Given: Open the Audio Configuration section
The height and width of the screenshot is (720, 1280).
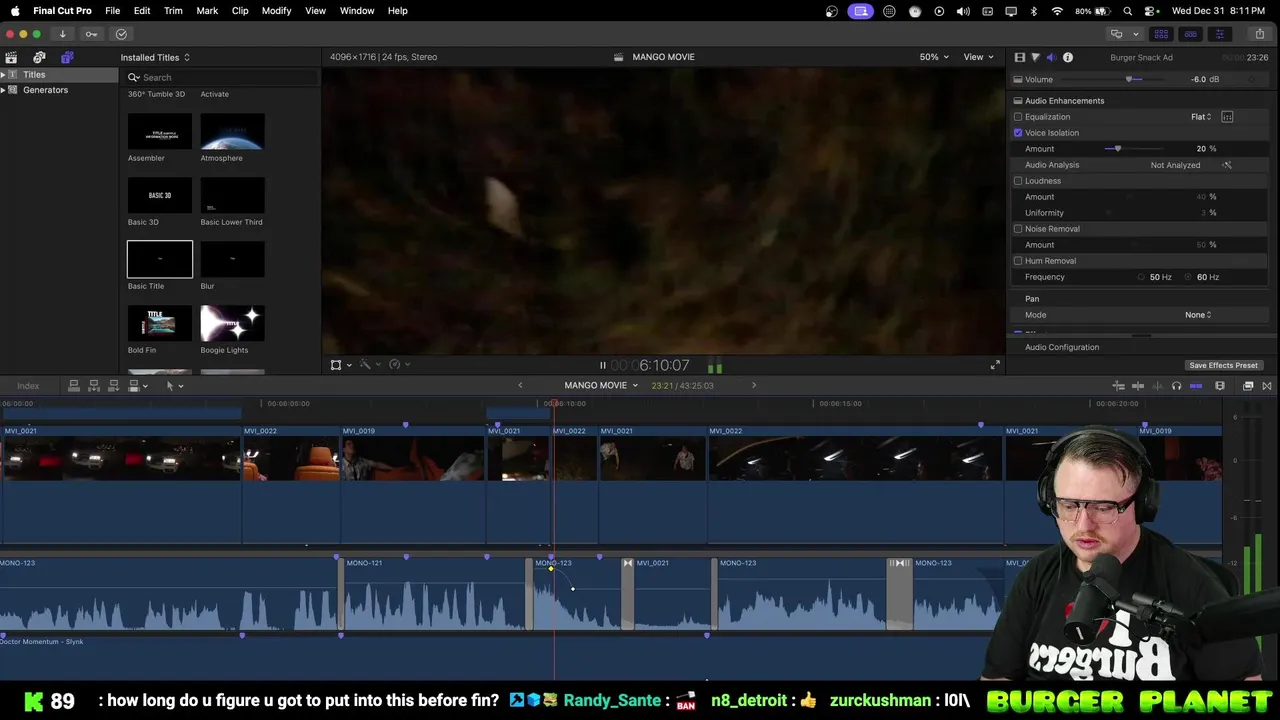Looking at the screenshot, I should [x=1062, y=347].
